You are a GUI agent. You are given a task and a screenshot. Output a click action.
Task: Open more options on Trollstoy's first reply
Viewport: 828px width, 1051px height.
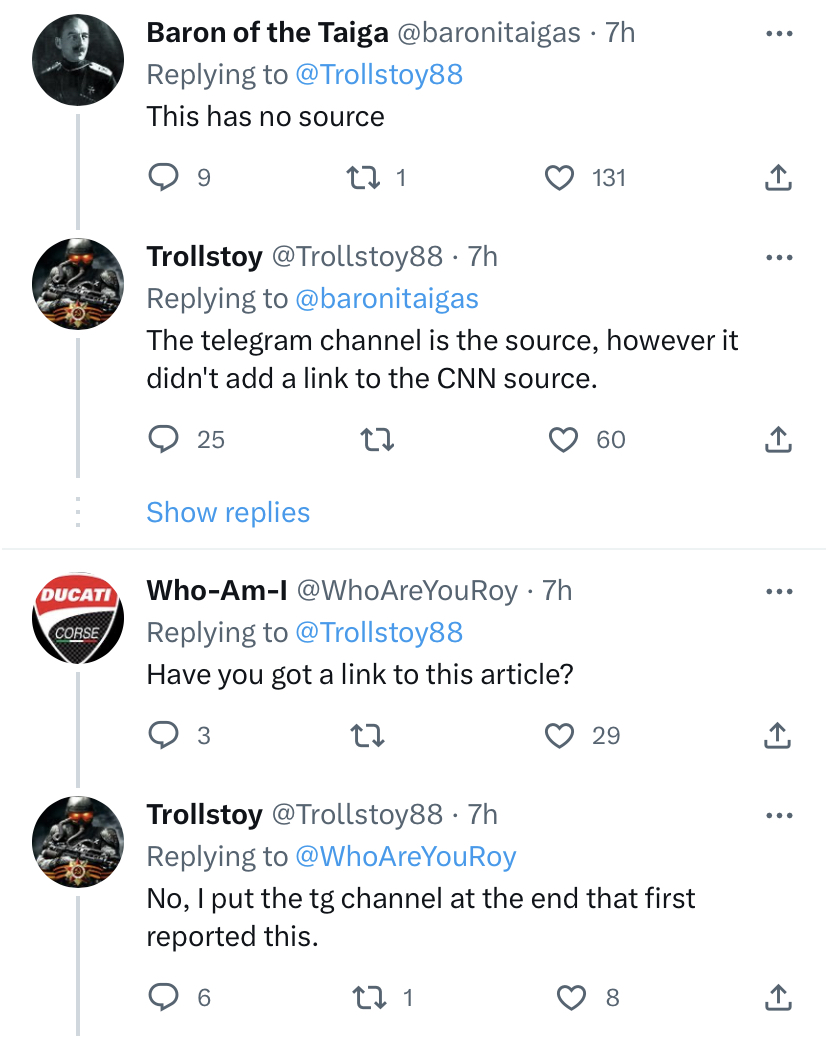pos(778,257)
